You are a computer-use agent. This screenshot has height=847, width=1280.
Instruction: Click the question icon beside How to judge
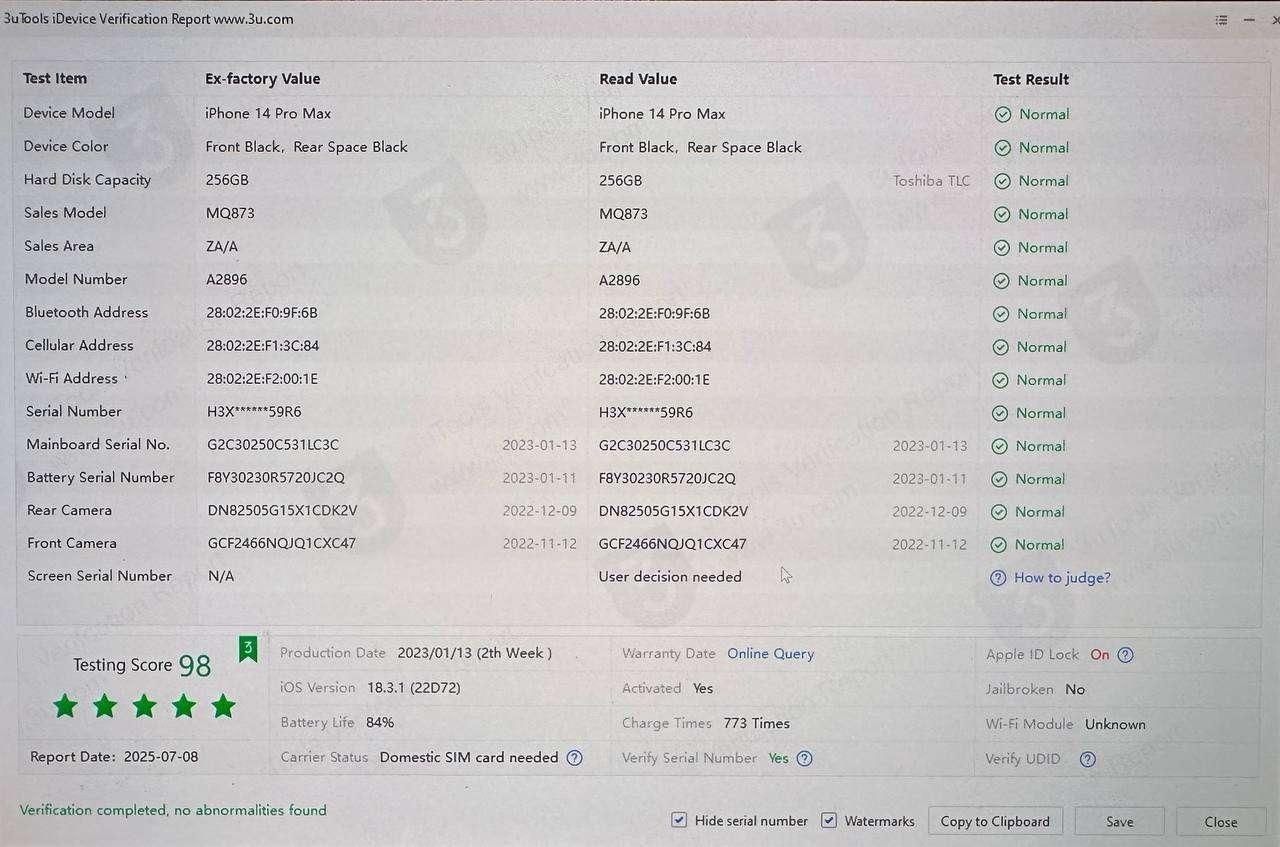(x=998, y=578)
